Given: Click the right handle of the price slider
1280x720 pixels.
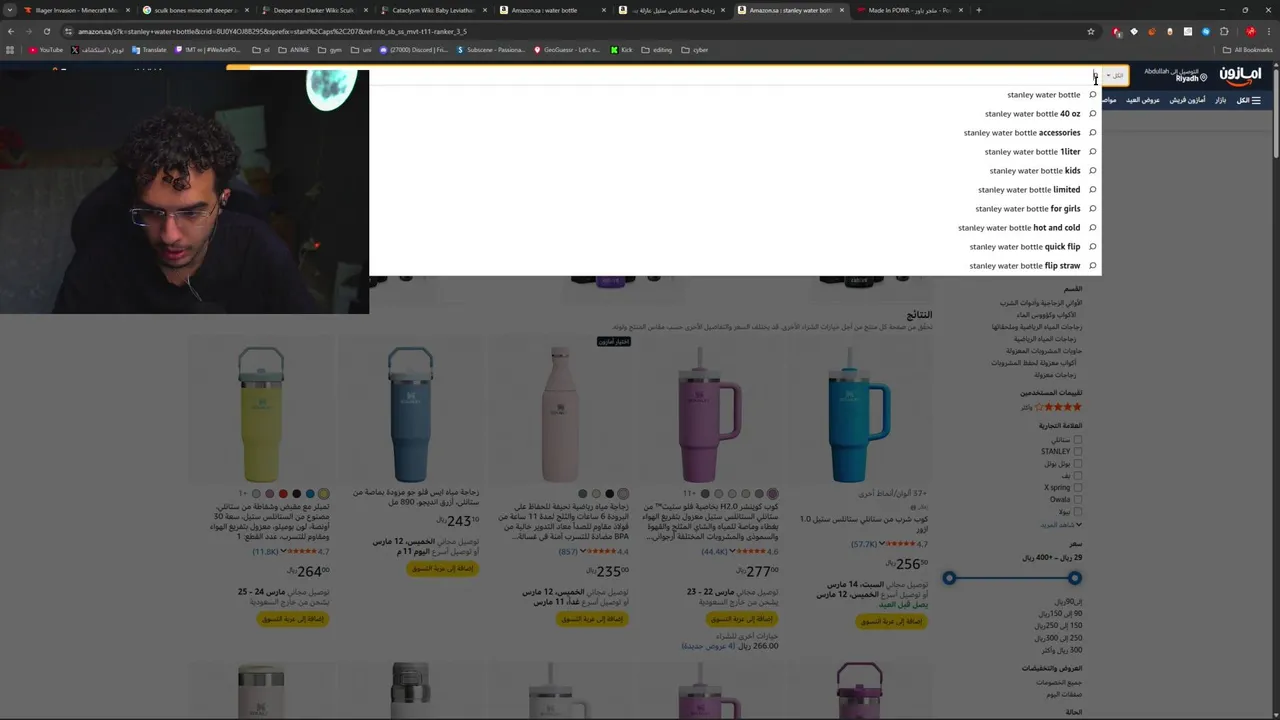Looking at the screenshot, I should [x=1074, y=578].
